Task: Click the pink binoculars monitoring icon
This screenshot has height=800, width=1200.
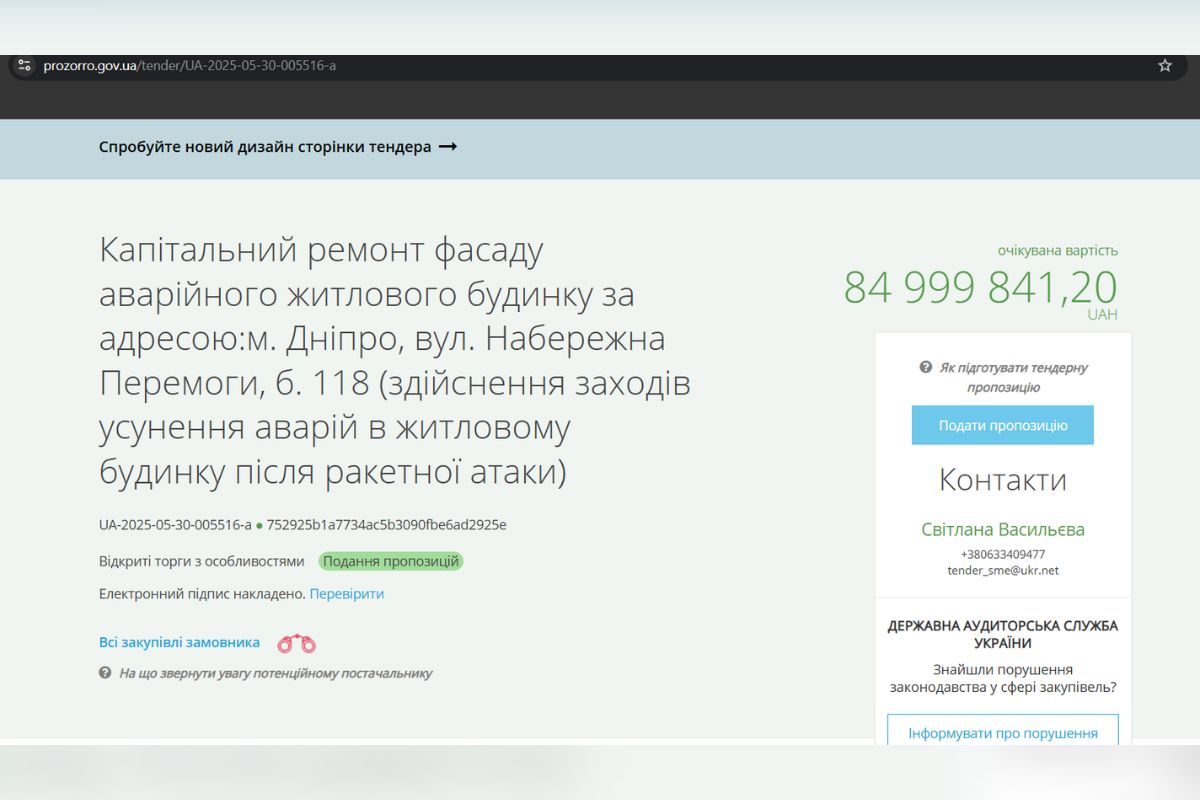Action: coord(295,641)
